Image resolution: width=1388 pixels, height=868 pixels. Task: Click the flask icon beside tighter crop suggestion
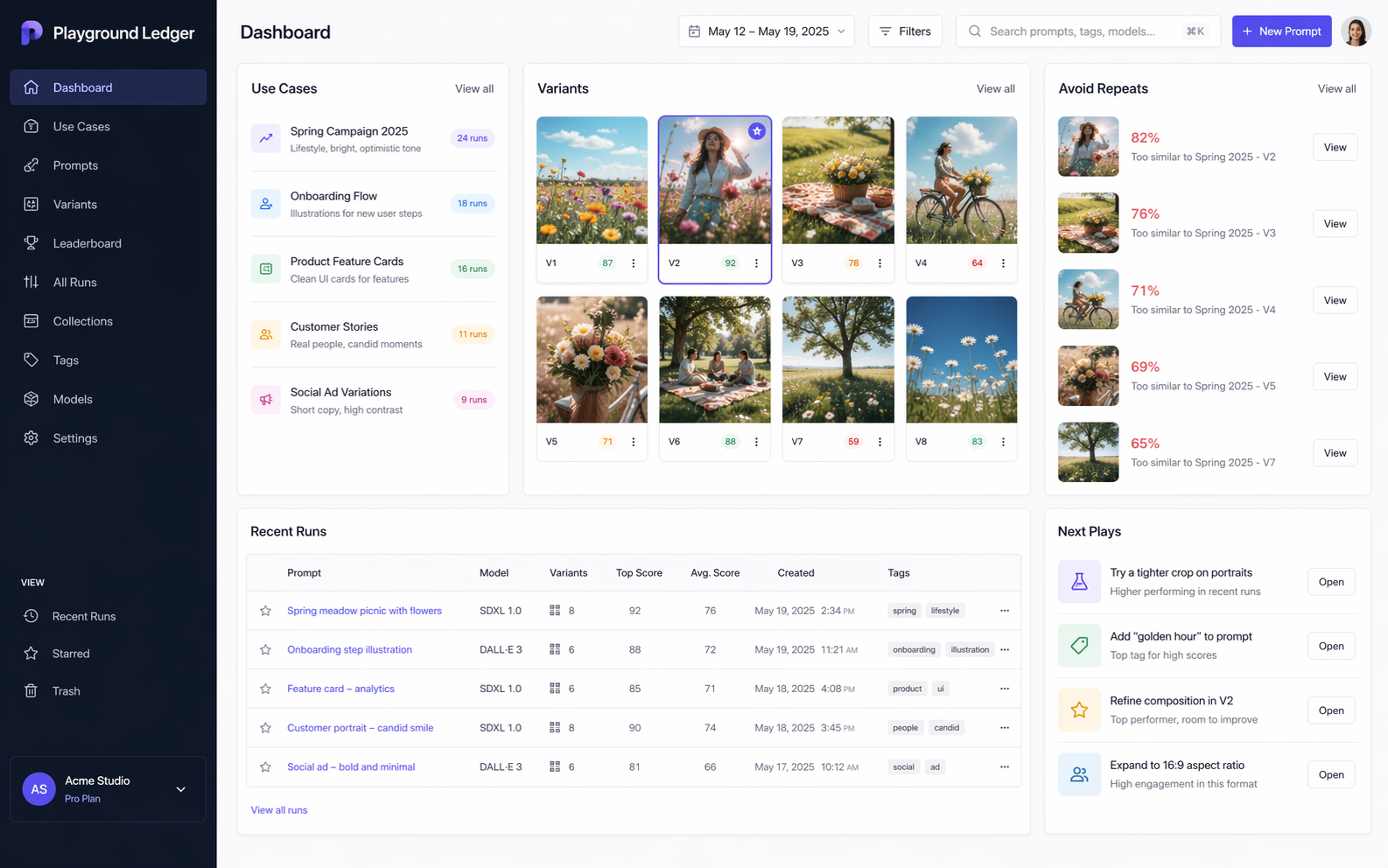[1079, 582]
